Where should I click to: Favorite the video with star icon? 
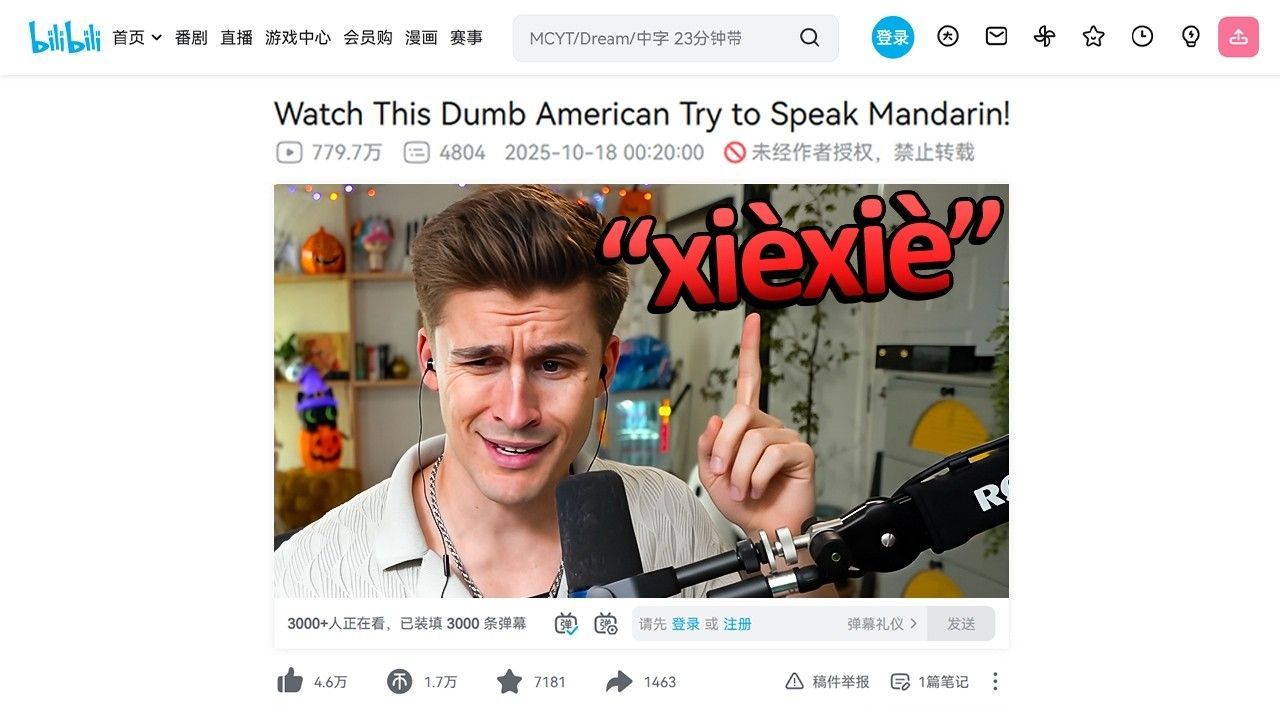(x=510, y=681)
